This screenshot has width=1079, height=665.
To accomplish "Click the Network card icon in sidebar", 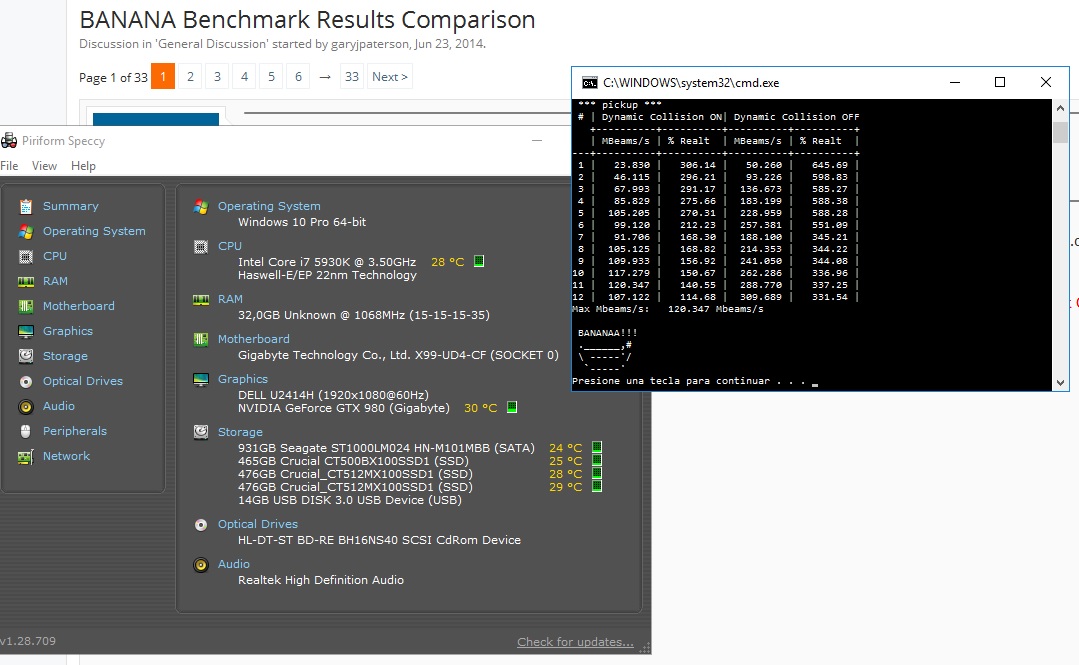I will tap(25, 457).
